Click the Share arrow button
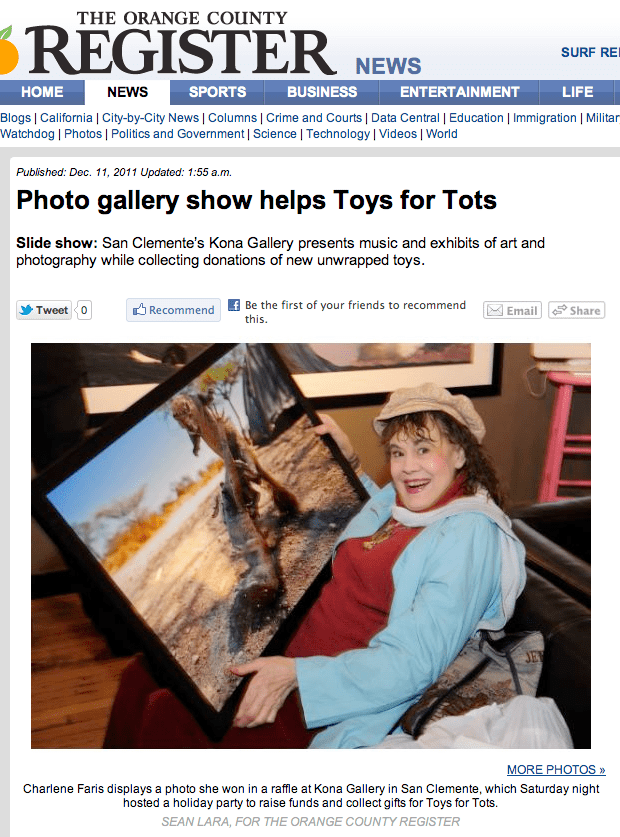 (x=576, y=310)
